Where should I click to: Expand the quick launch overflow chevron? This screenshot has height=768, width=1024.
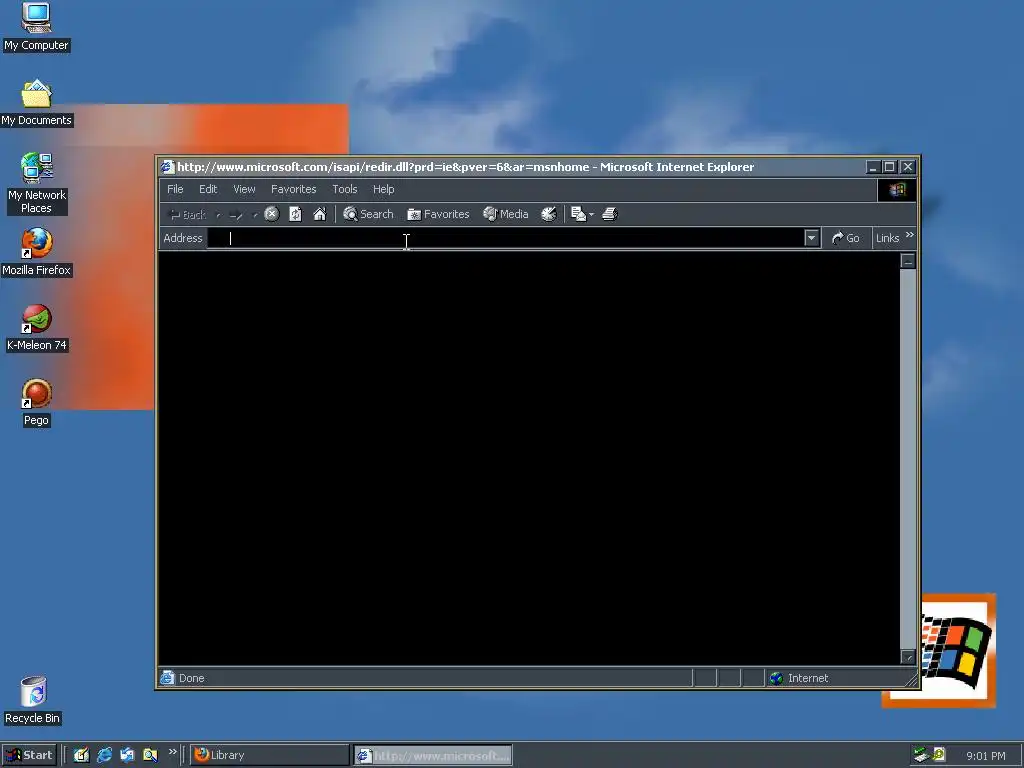pyautogui.click(x=172, y=752)
